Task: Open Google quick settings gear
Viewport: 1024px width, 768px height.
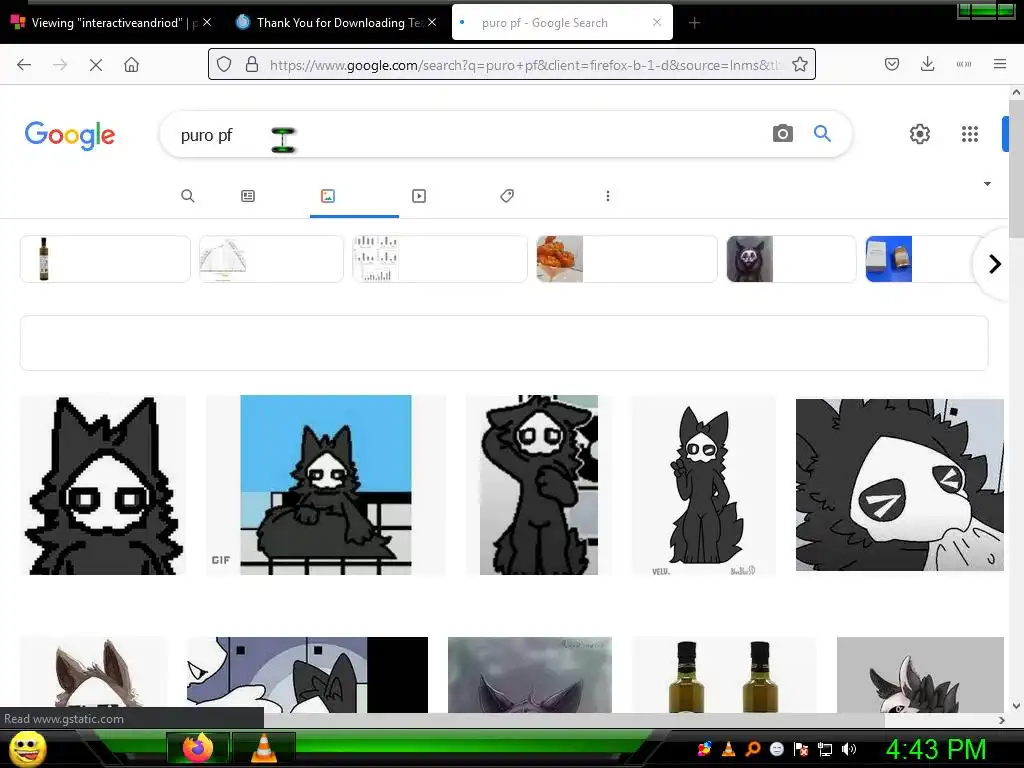Action: click(x=920, y=134)
